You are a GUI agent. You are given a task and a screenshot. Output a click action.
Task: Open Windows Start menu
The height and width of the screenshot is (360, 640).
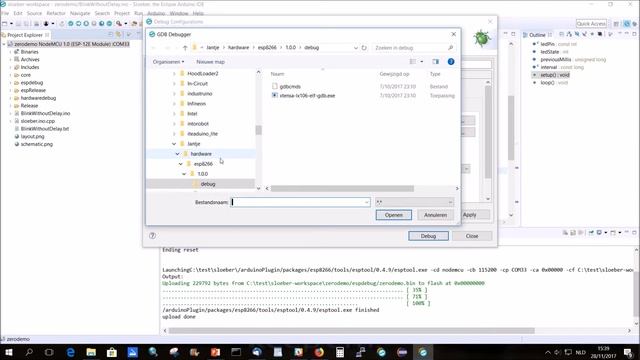(8, 352)
